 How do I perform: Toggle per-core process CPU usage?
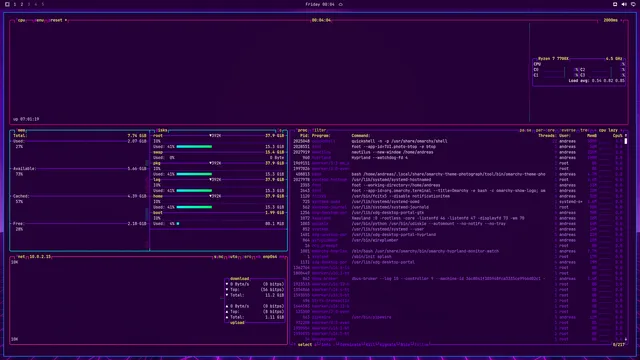(545, 130)
